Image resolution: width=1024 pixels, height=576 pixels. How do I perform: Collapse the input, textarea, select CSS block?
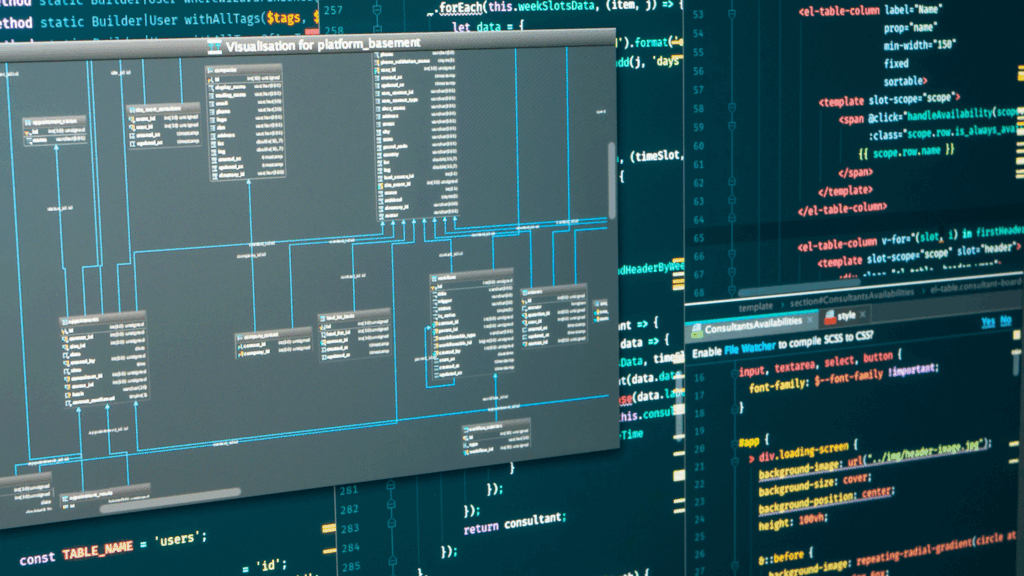pyautogui.click(x=734, y=372)
